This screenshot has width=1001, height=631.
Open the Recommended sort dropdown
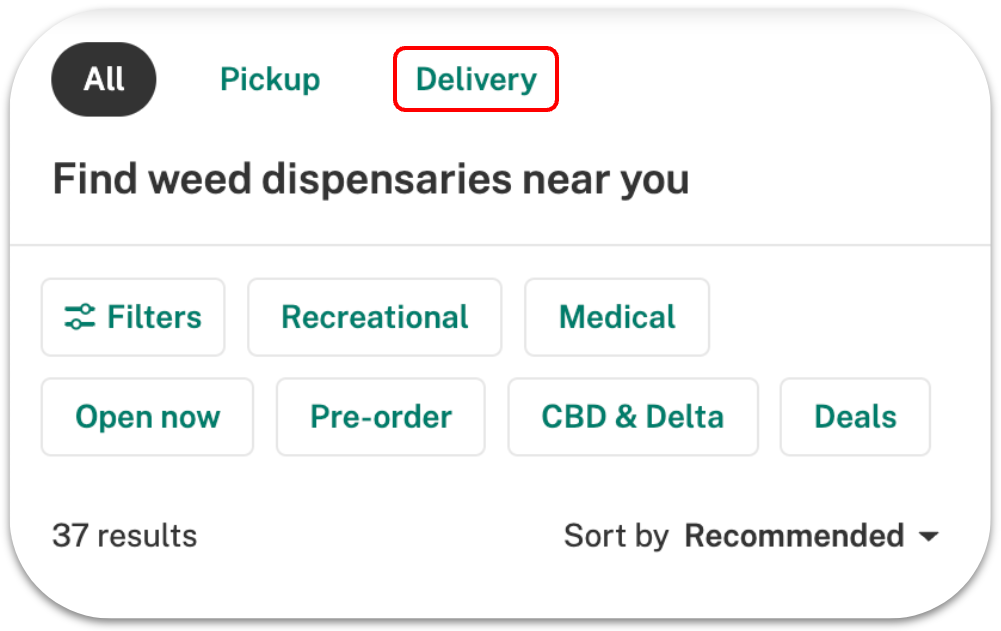point(811,535)
